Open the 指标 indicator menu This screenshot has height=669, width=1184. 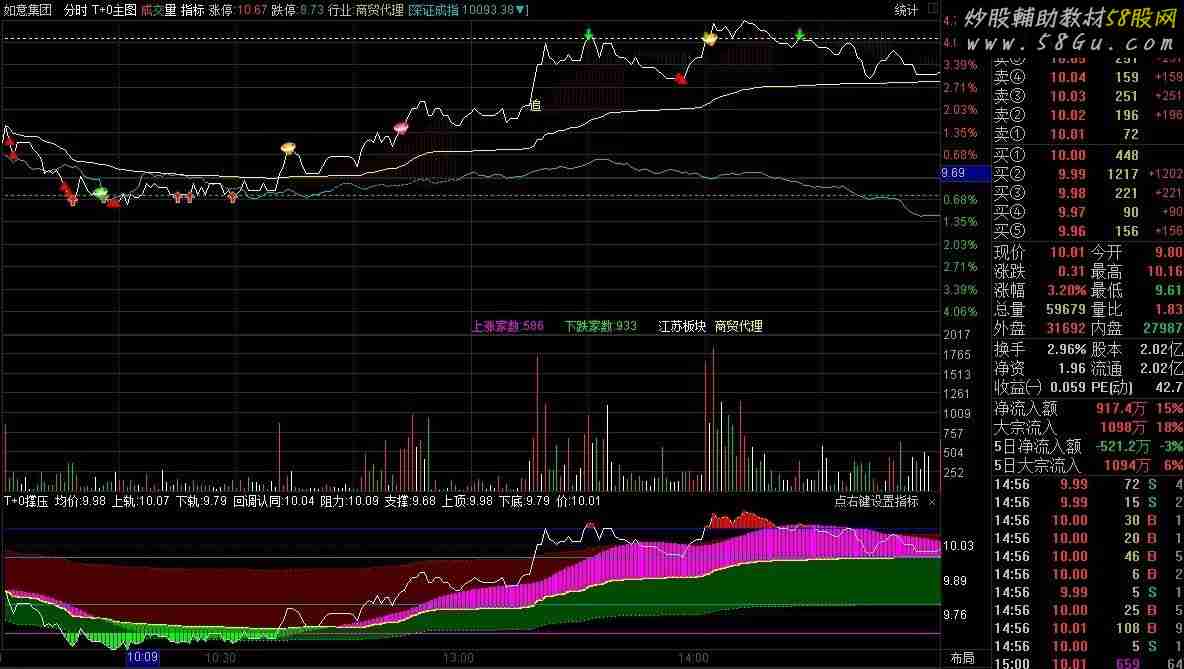[193, 10]
